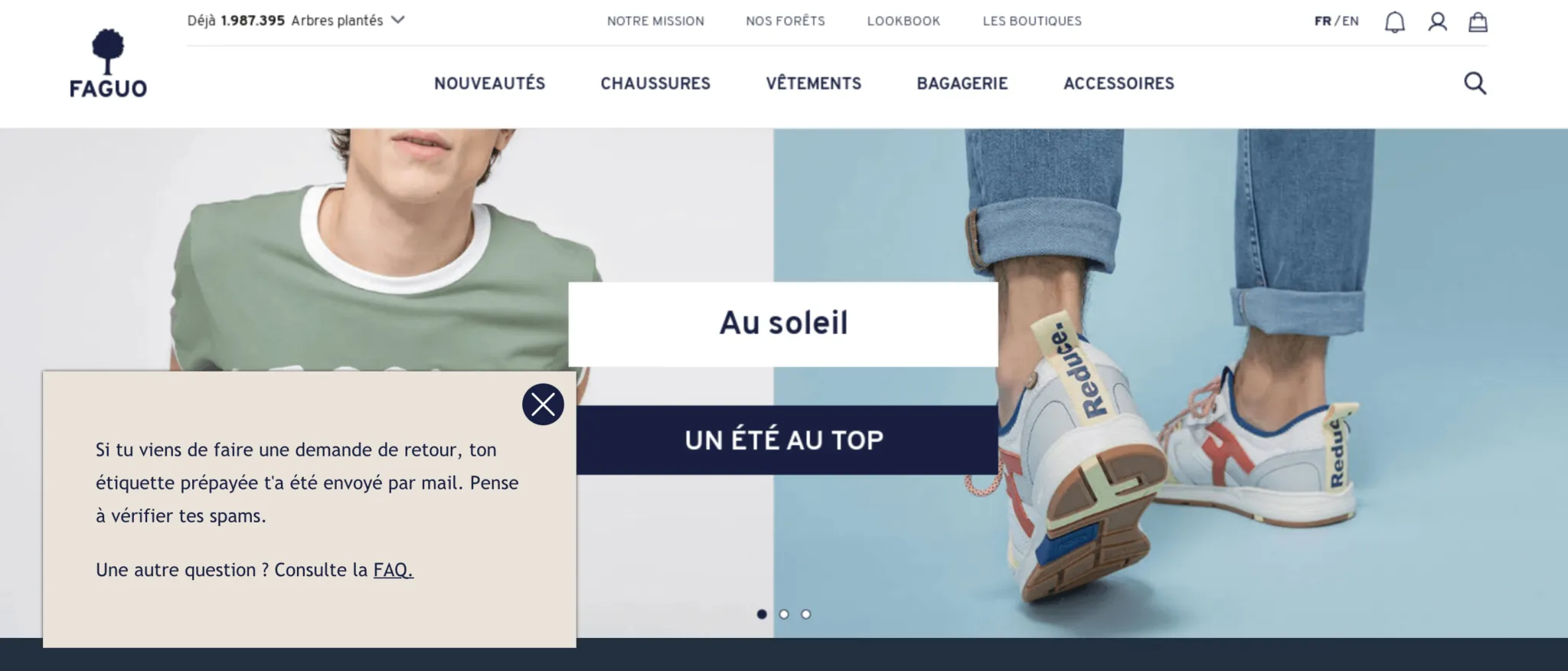Click the search magnifier icon
The height and width of the screenshot is (671, 1568).
coord(1475,83)
